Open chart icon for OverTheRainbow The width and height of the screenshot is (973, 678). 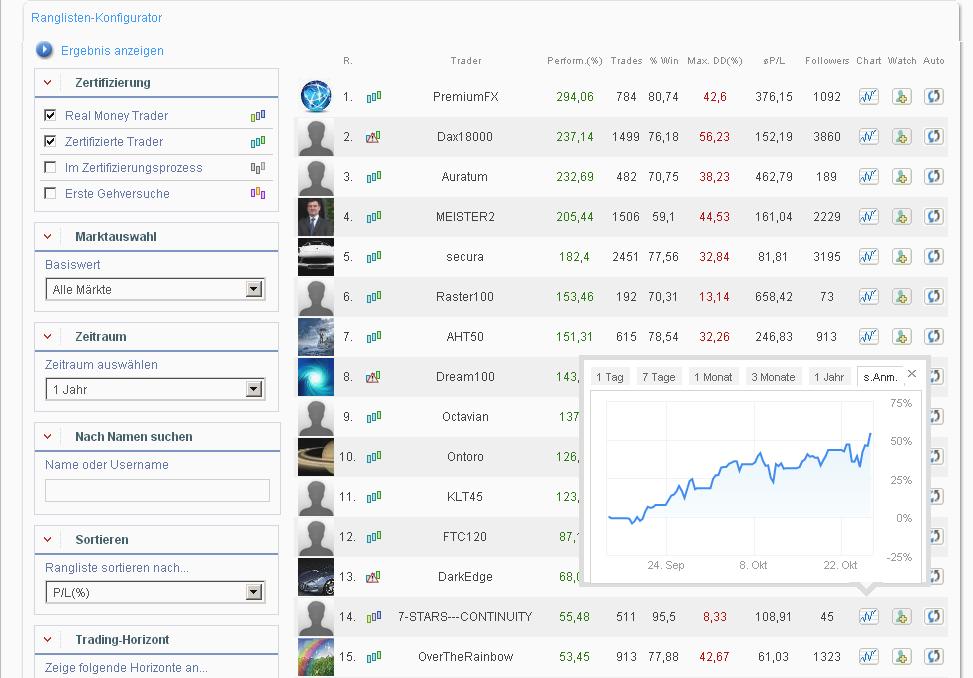pos(868,657)
